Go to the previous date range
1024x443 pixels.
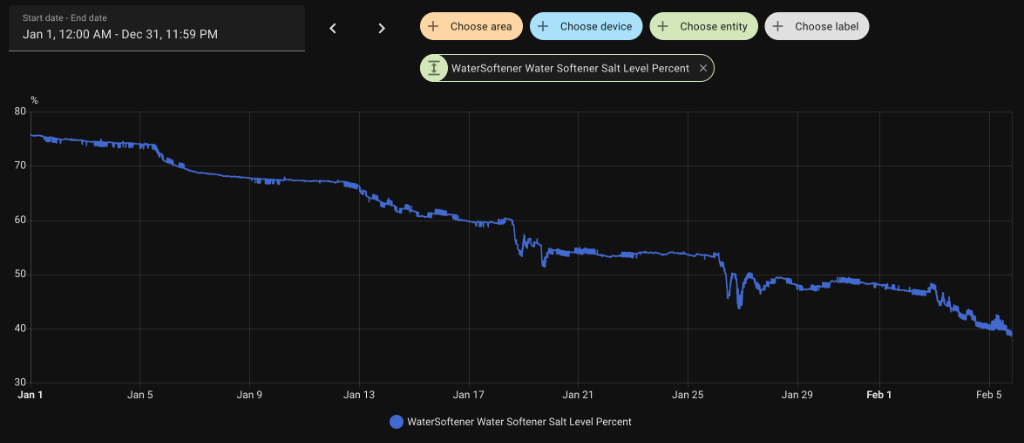tap(333, 28)
